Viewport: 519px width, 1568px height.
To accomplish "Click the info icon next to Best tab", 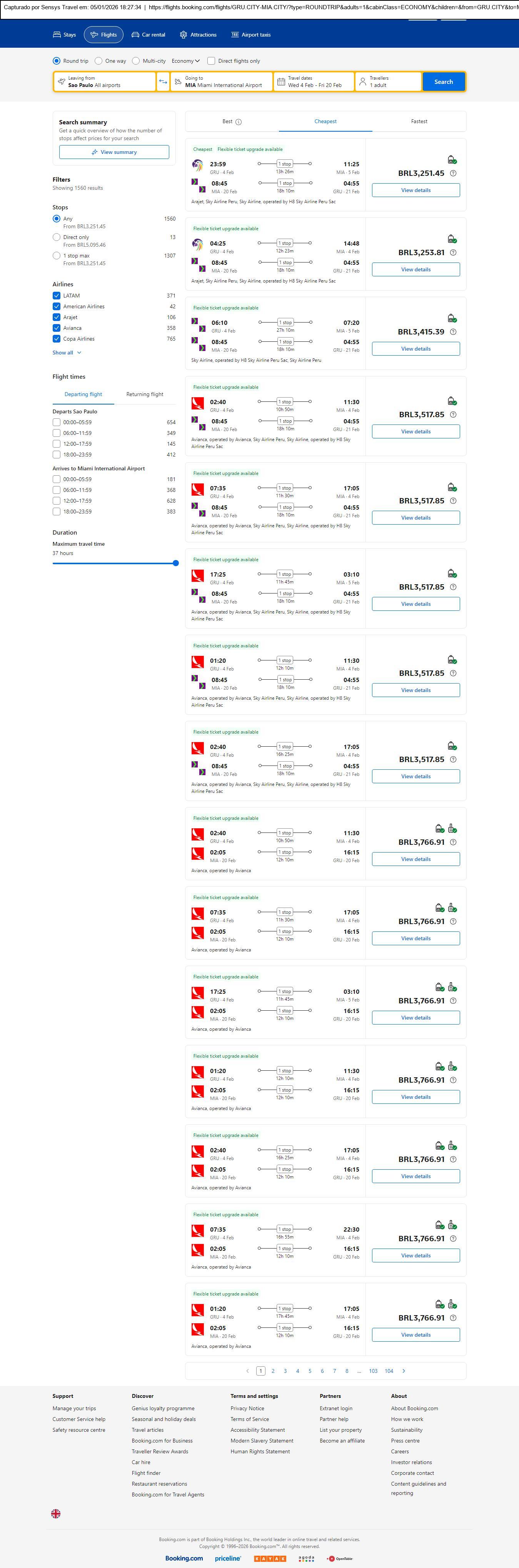I will point(239,122).
